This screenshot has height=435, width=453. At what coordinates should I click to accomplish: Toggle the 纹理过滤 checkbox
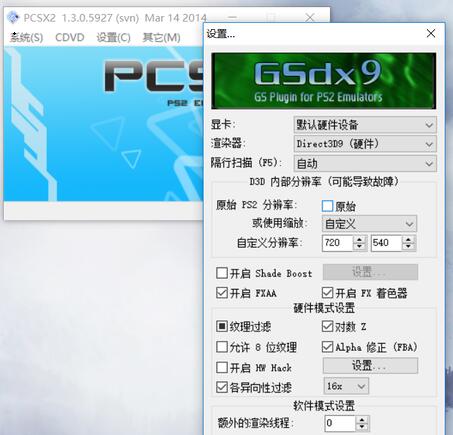(222, 326)
